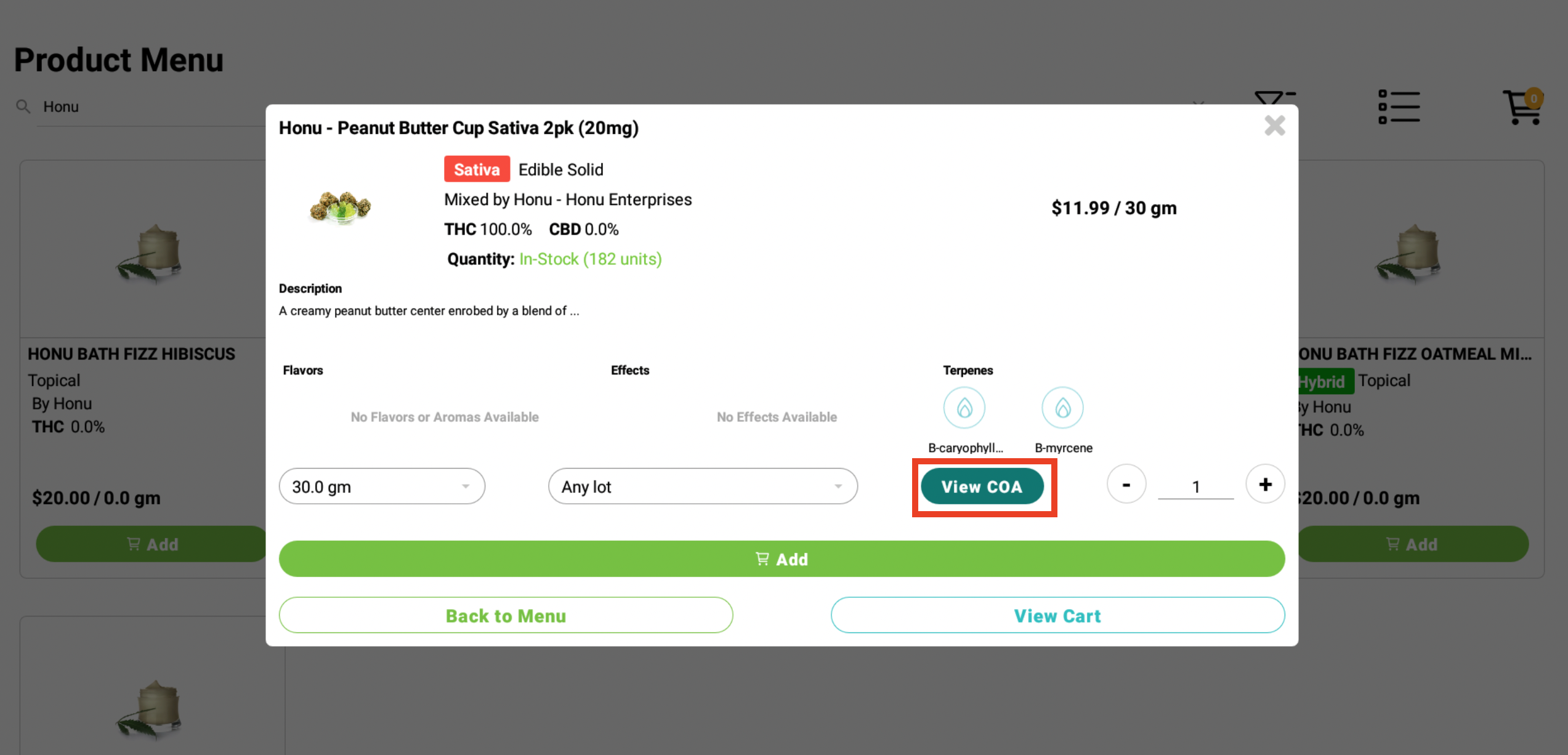
Task: Add Honu Bath Fizz Oatmeal to cart
Action: pos(1413,544)
